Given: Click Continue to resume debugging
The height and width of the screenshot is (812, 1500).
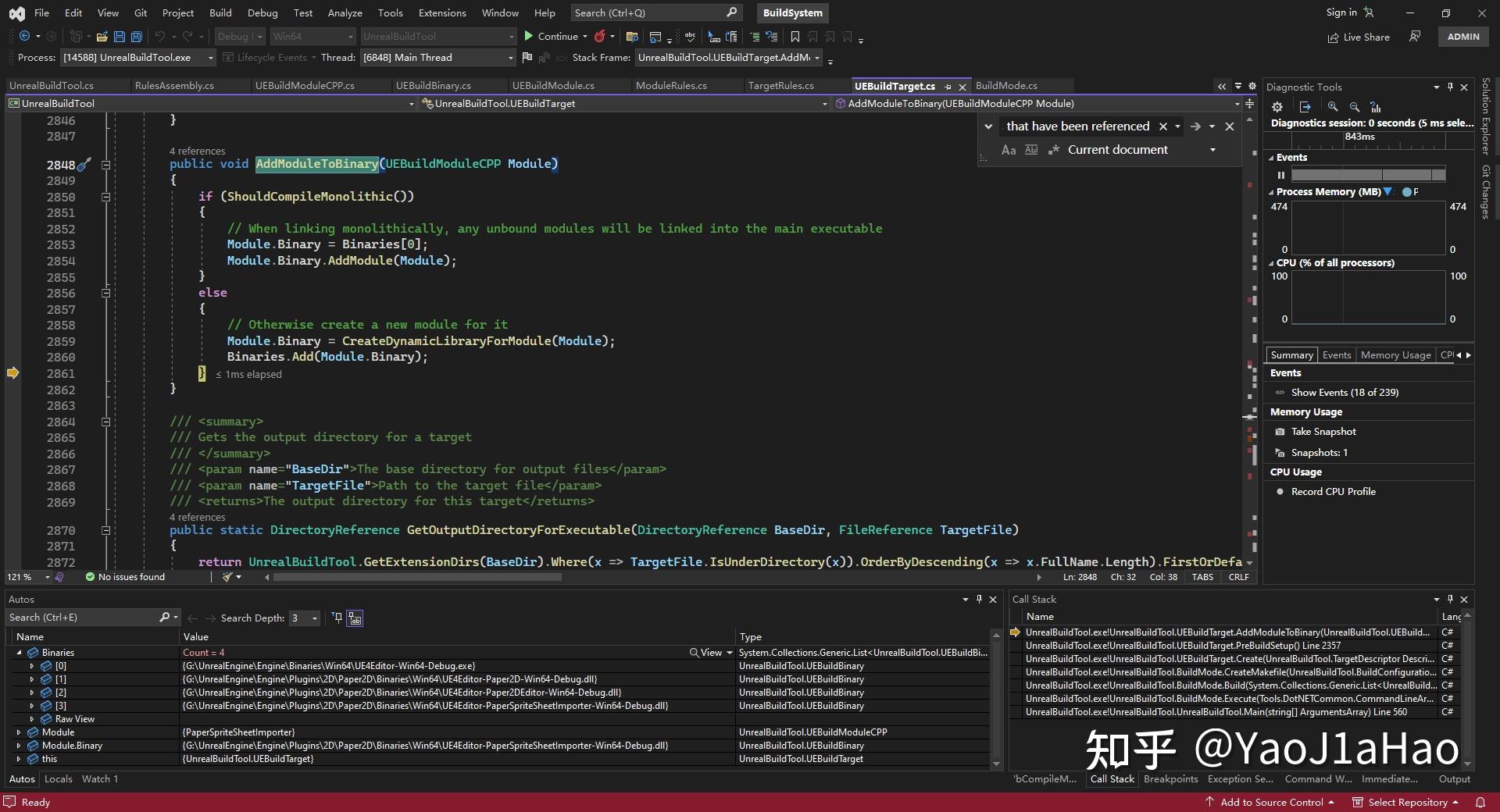Looking at the screenshot, I should [555, 36].
